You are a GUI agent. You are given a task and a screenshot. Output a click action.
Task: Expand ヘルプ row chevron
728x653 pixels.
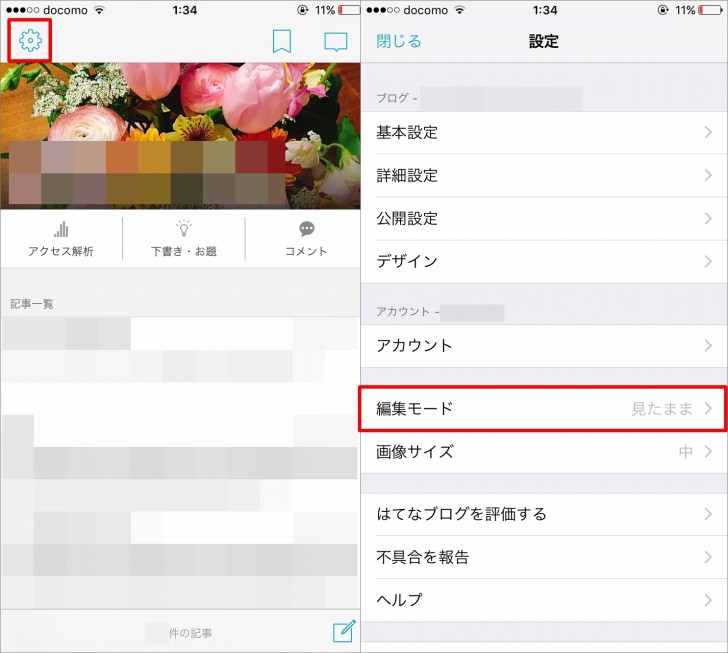tap(707, 600)
